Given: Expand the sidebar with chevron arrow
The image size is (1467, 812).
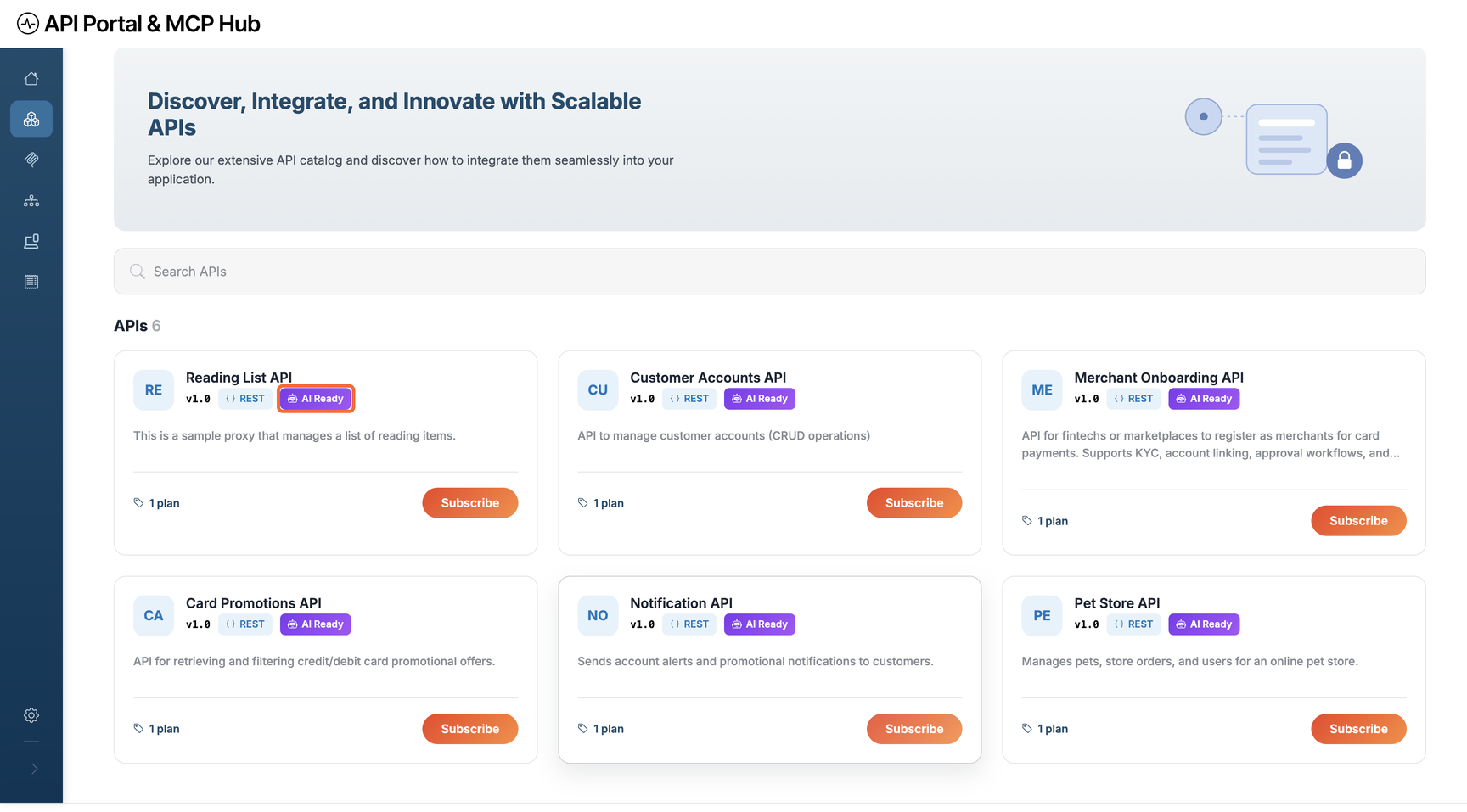Looking at the screenshot, I should (x=34, y=769).
